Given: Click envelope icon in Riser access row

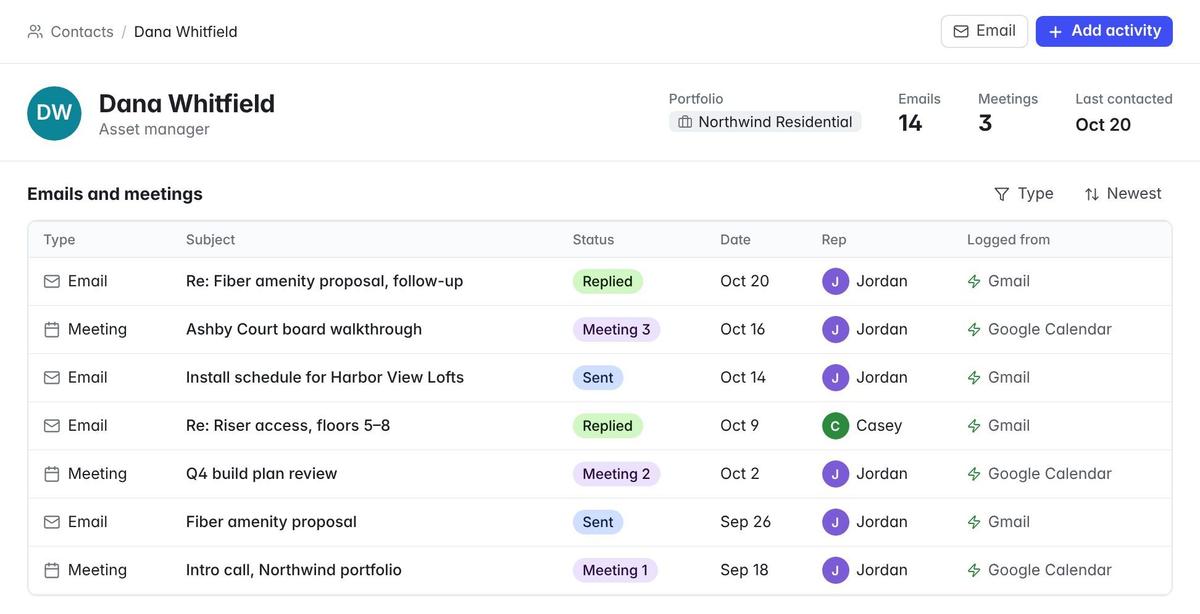Looking at the screenshot, I should (x=52, y=425).
